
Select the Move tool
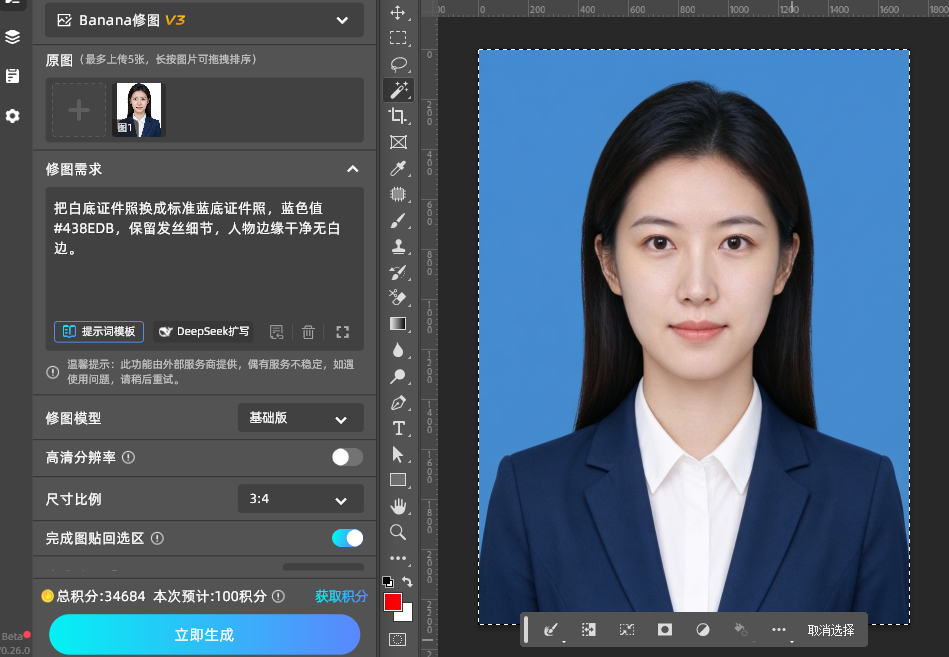pyautogui.click(x=398, y=13)
